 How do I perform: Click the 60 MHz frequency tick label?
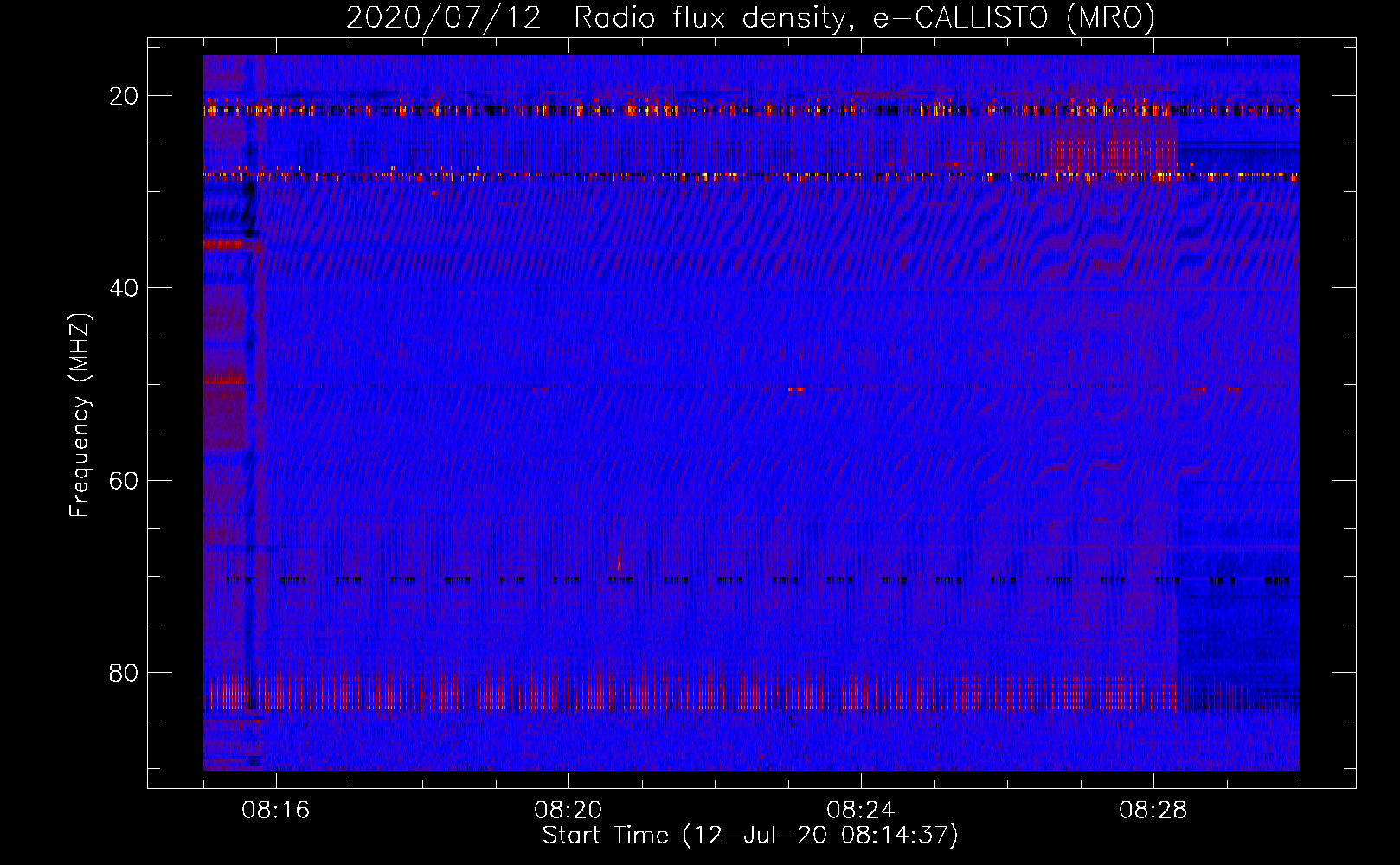point(124,480)
